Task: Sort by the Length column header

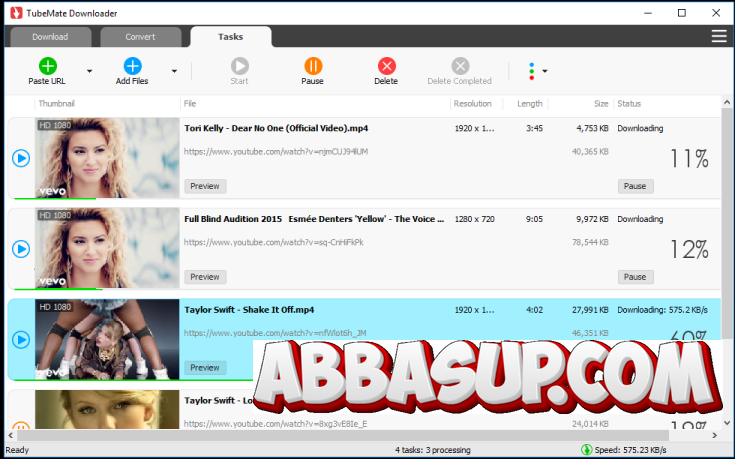Action: coord(530,104)
